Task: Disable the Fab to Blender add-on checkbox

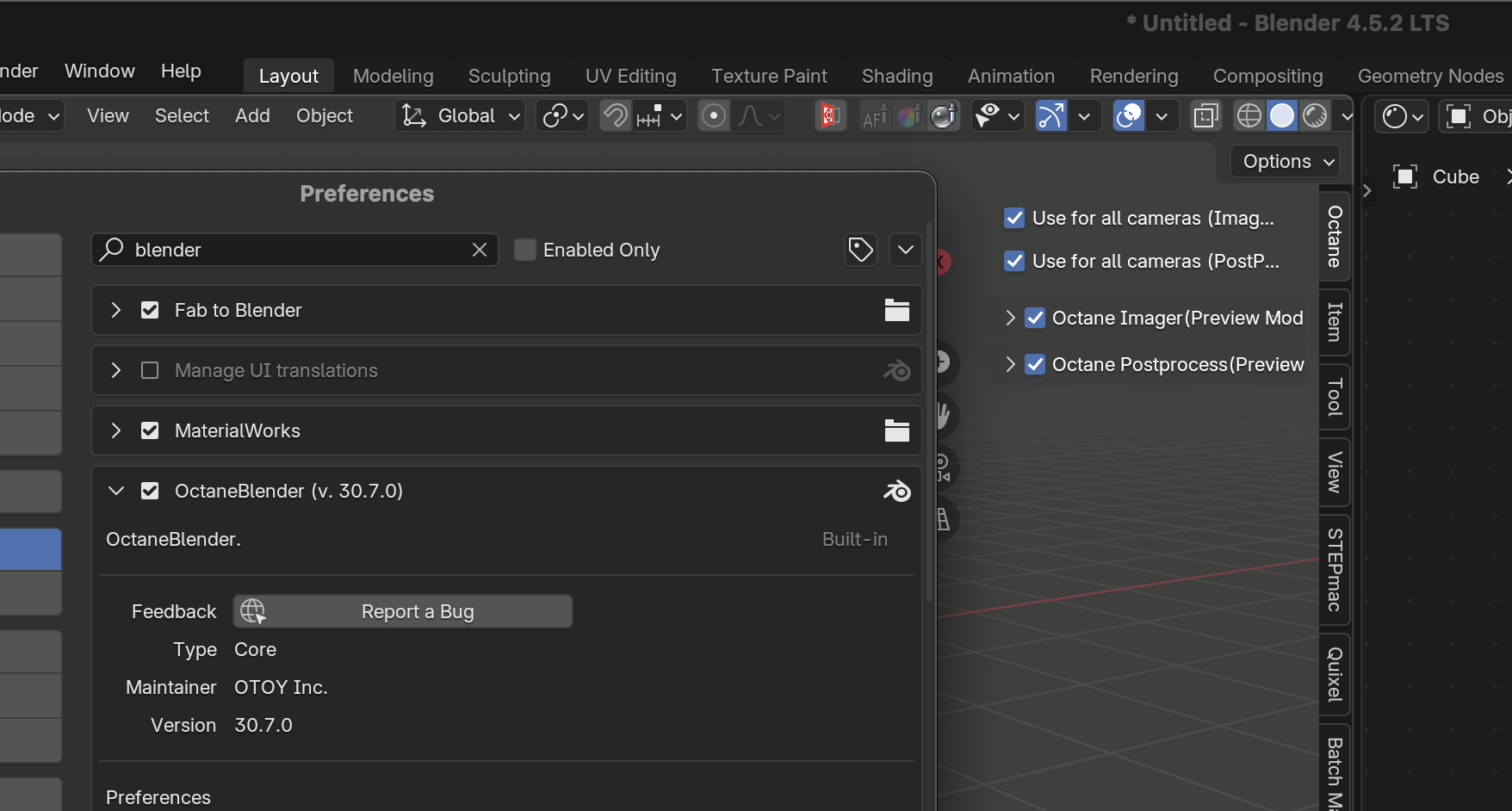Action: 150,310
